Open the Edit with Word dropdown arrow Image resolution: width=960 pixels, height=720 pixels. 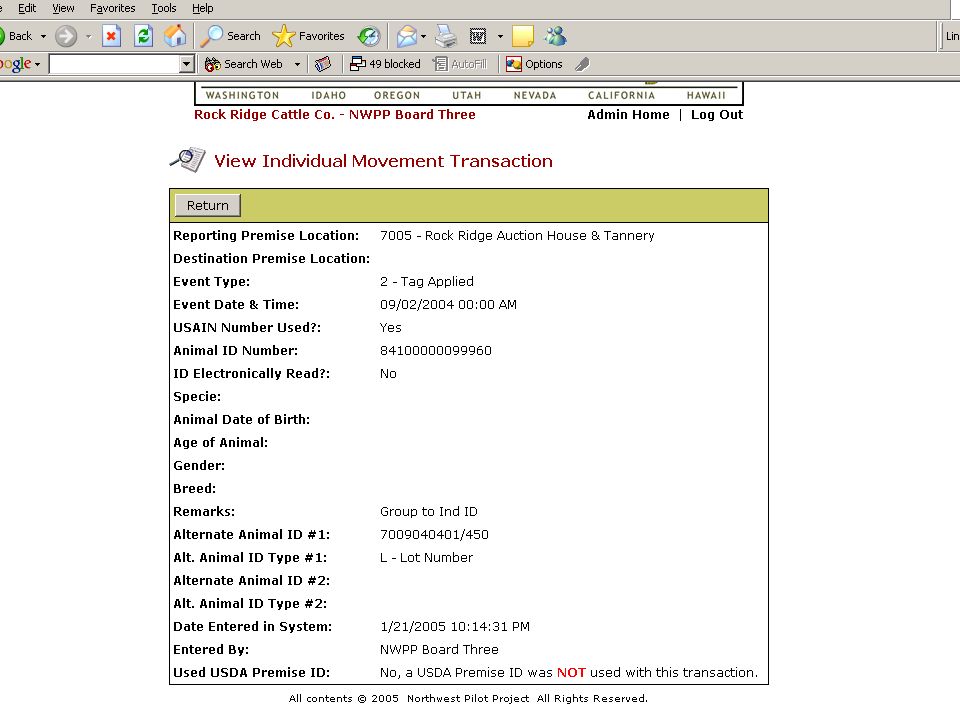[x=500, y=36]
